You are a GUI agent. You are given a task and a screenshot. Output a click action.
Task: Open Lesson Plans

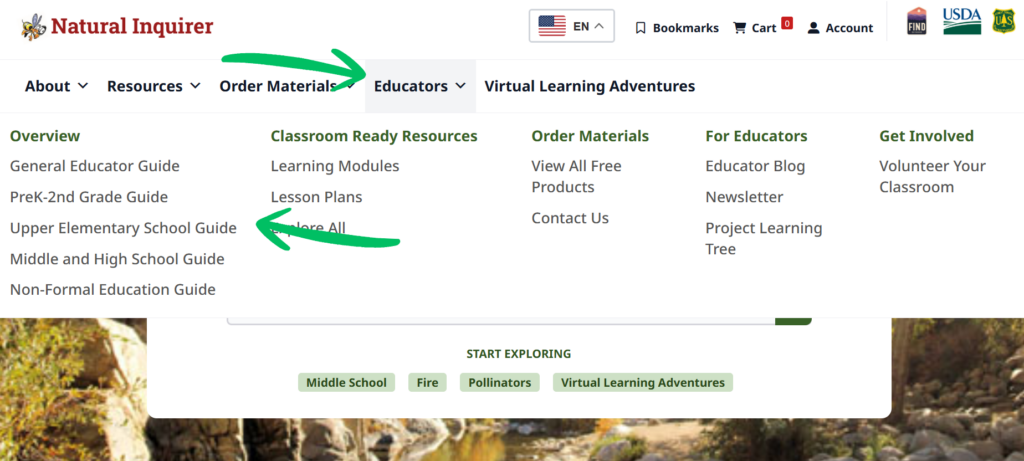pos(317,197)
